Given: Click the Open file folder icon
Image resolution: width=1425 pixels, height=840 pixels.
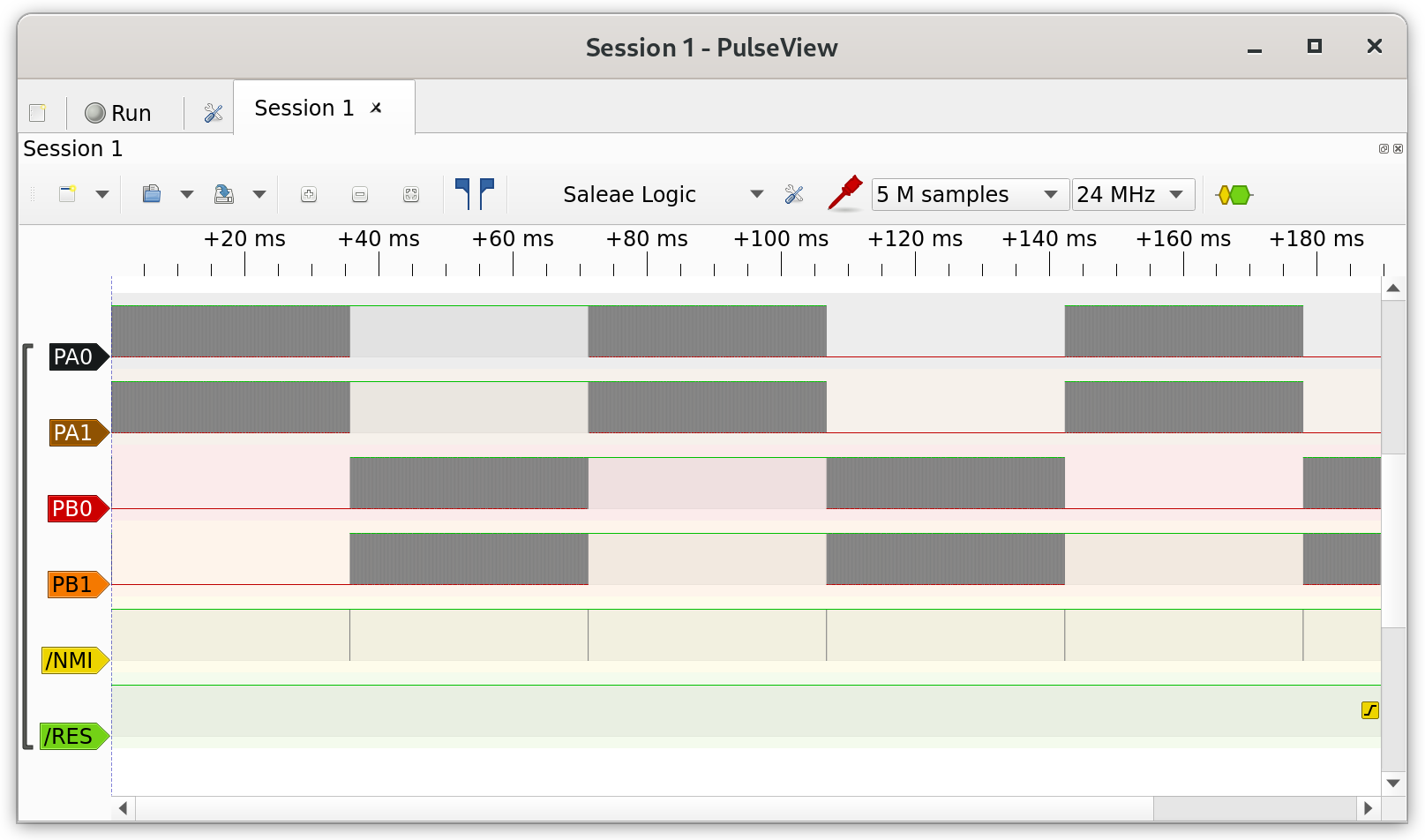Looking at the screenshot, I should pos(152,194).
